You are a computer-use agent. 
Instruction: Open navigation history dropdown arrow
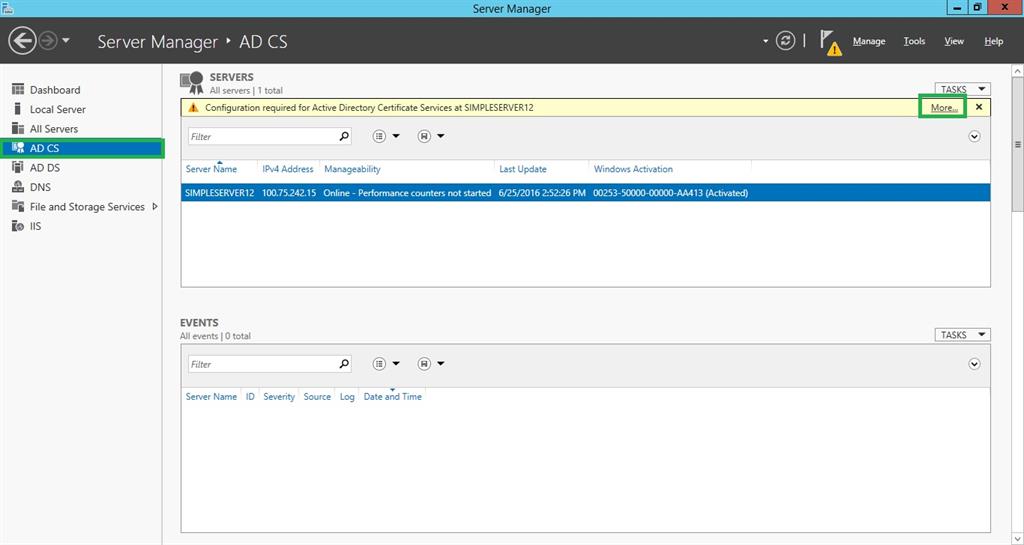[66, 41]
